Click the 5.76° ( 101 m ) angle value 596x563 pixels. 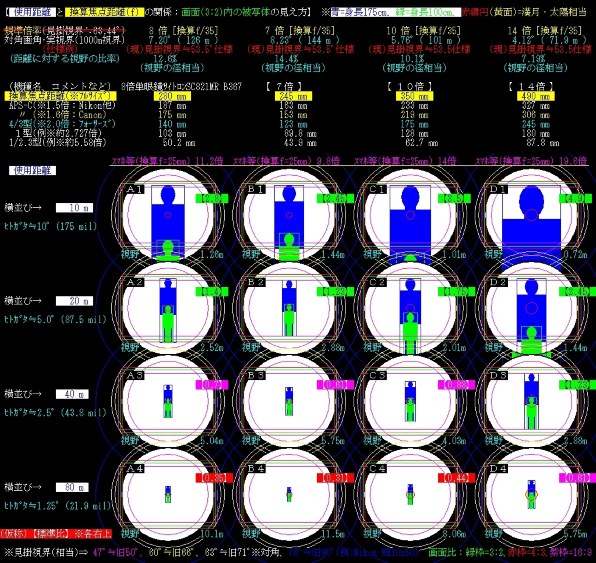(426, 40)
